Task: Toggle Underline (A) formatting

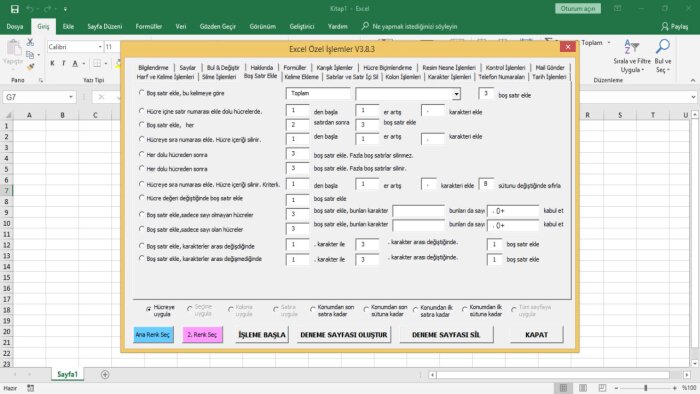Action: point(75,63)
